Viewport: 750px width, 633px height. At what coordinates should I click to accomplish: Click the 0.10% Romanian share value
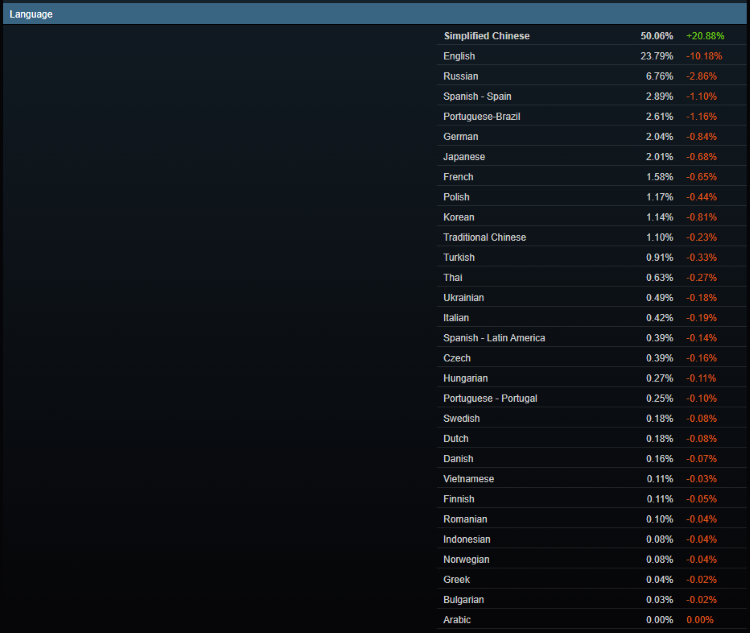tap(660, 519)
